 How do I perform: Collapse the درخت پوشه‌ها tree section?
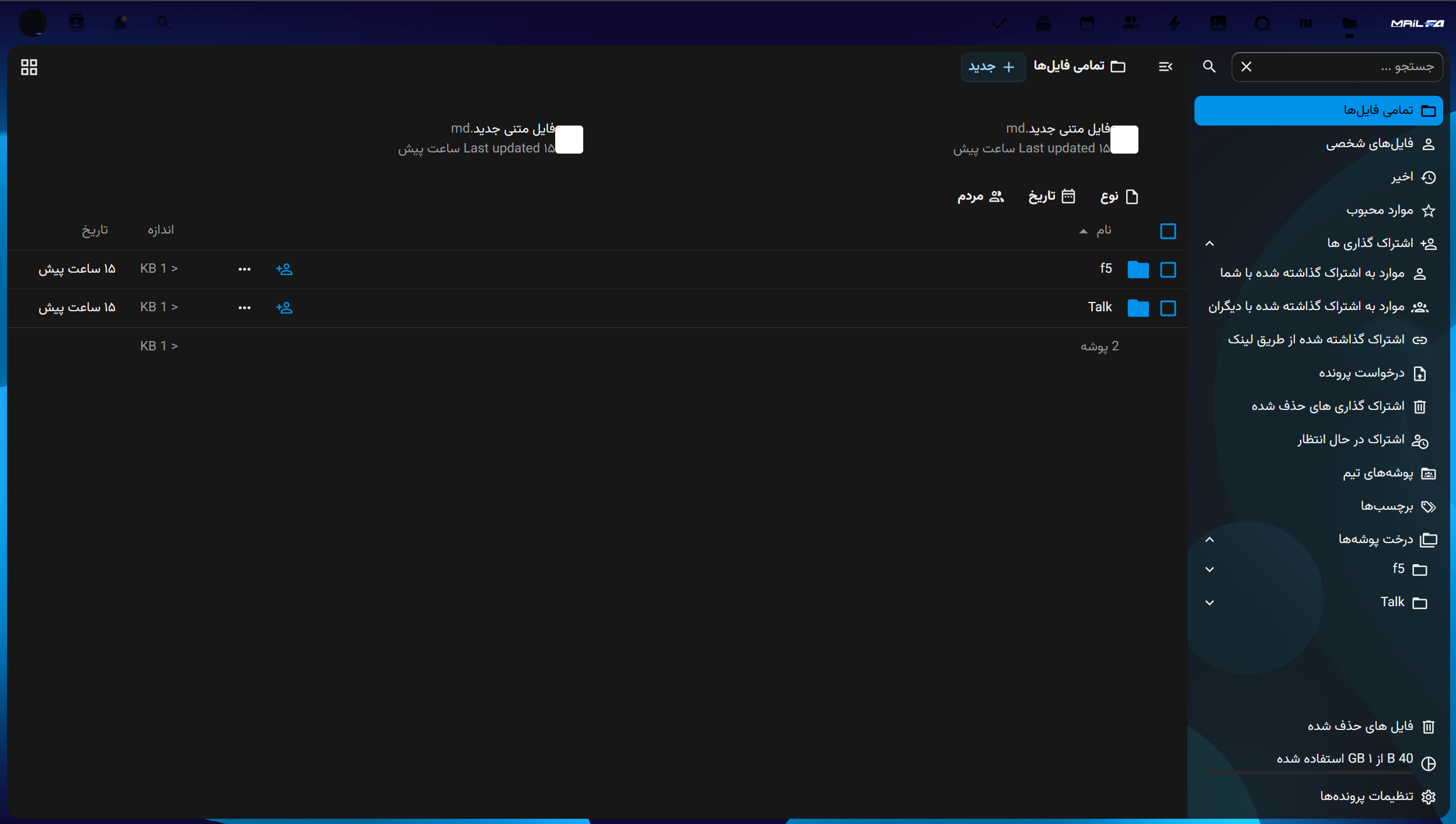click(x=1210, y=540)
